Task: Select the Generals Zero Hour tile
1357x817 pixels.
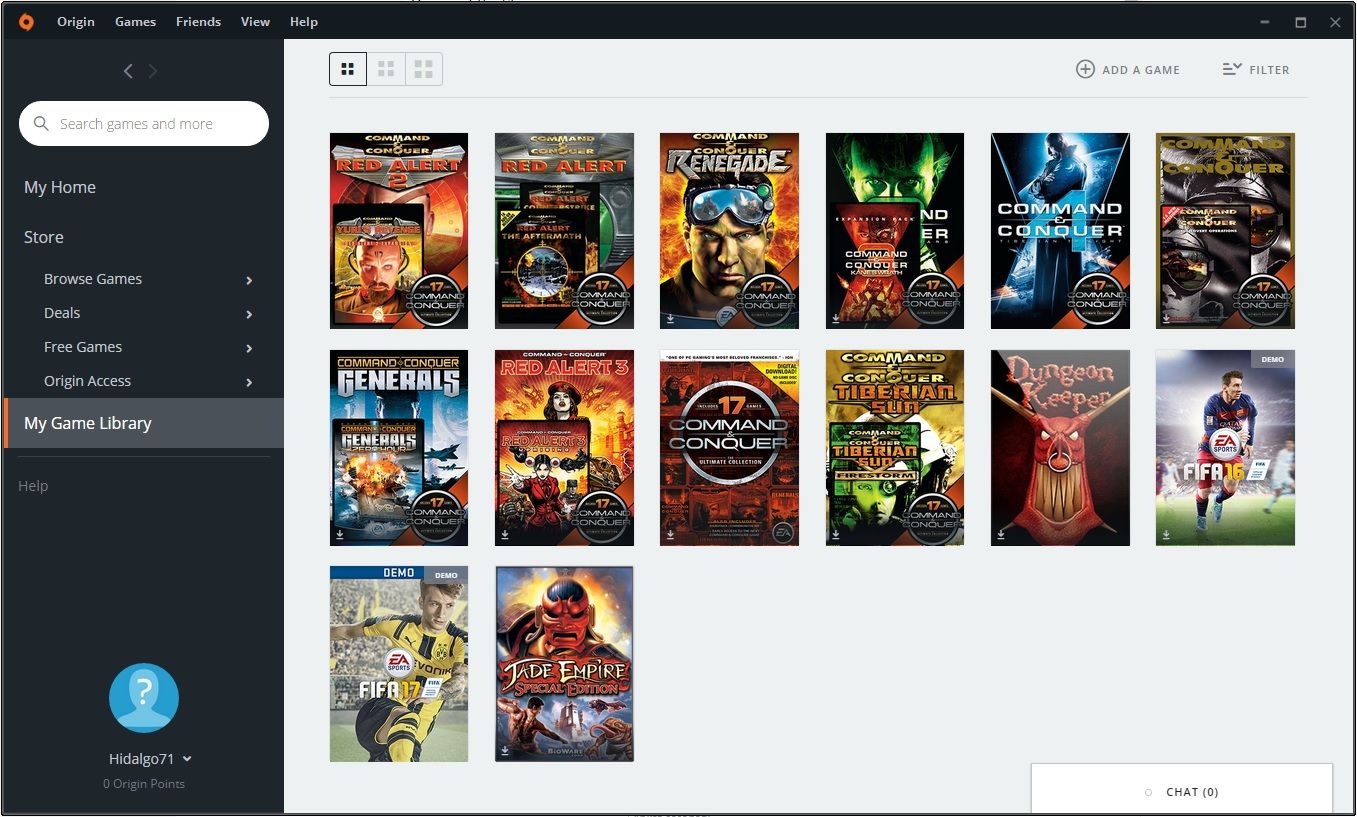Action: tap(399, 448)
